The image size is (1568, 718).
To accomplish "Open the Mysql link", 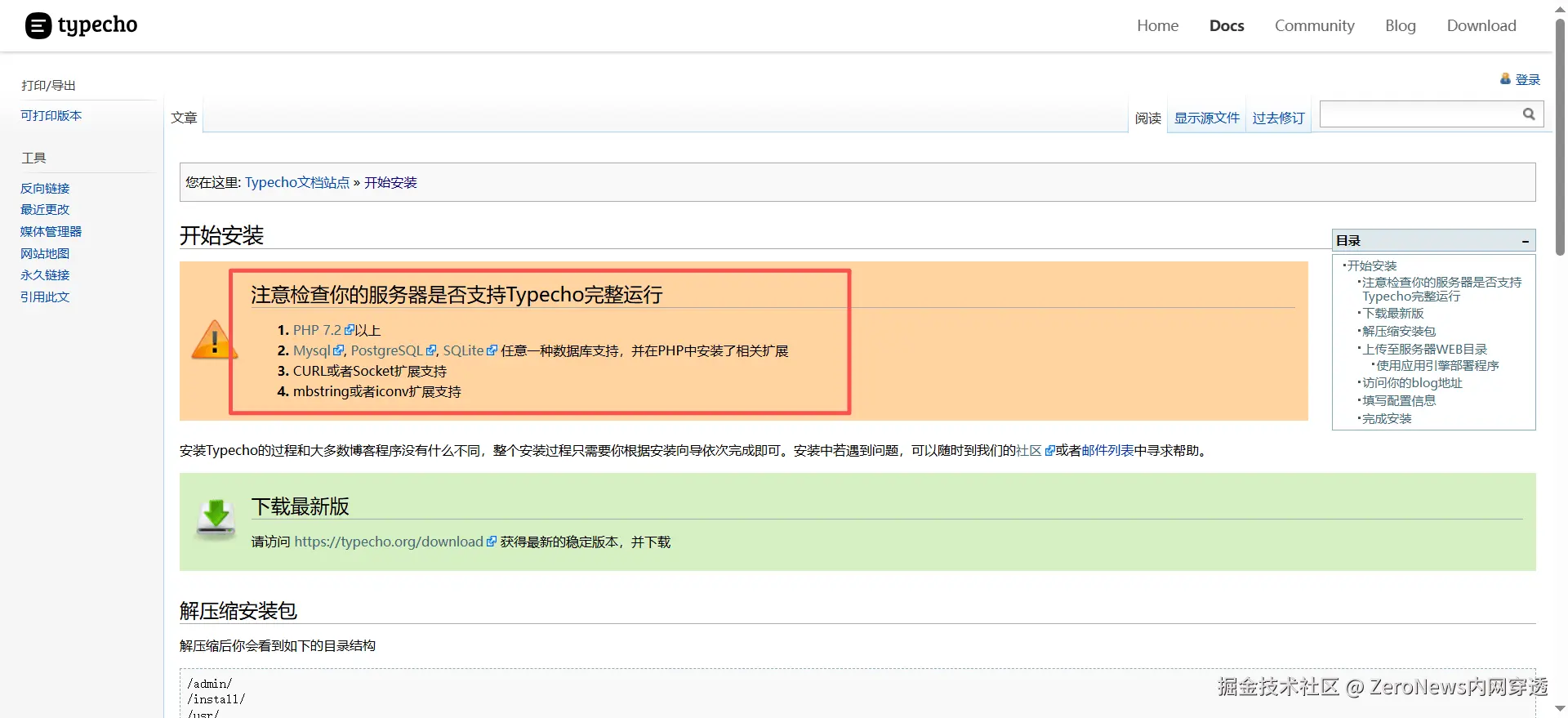I will pos(312,350).
